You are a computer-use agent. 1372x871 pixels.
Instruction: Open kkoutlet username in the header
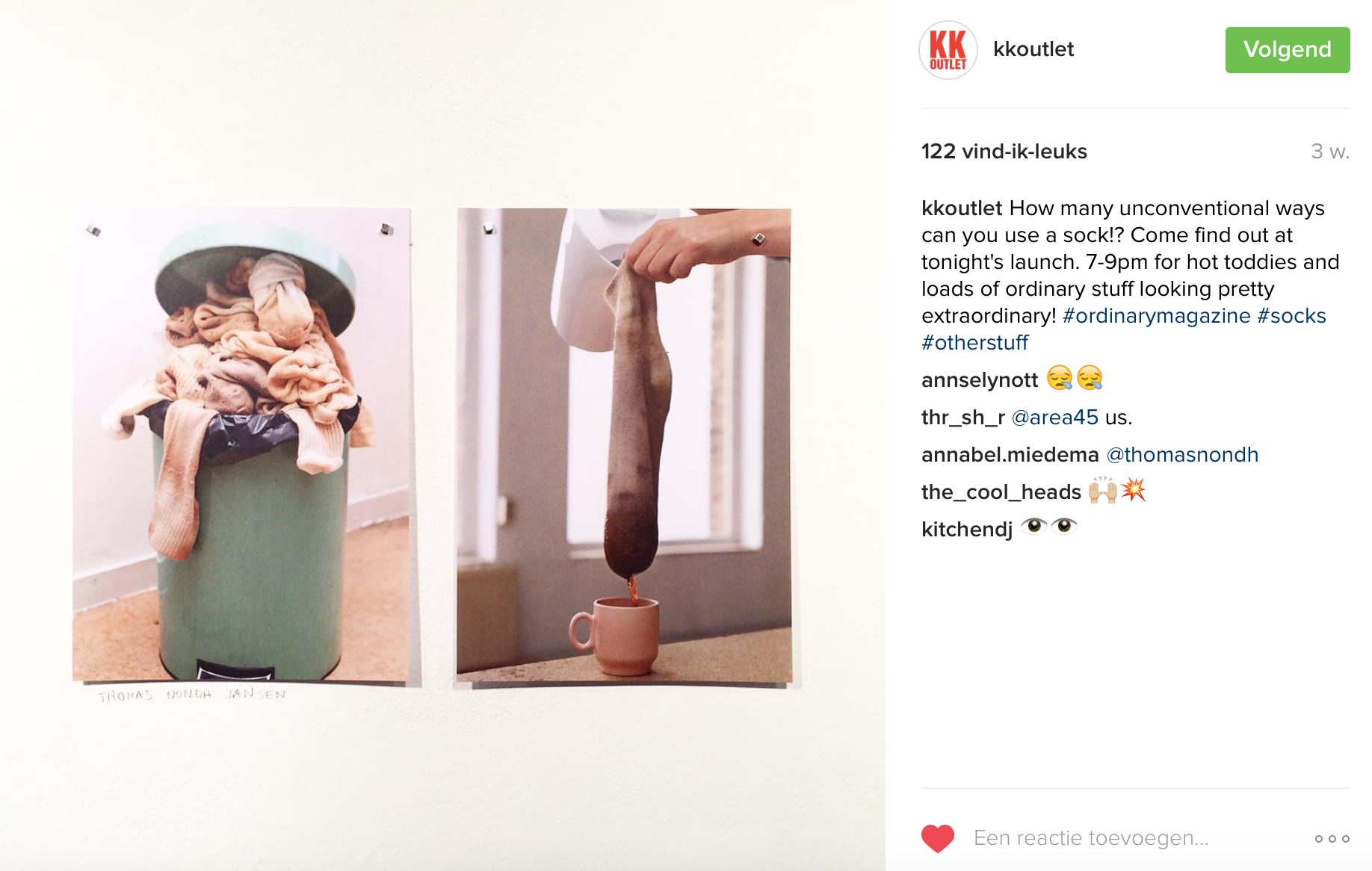[x=1033, y=49]
